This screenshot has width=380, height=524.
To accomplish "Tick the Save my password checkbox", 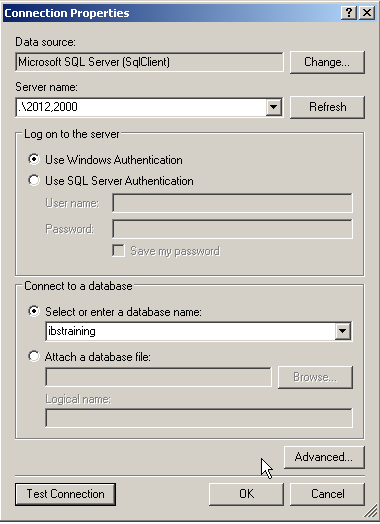I will 118,251.
